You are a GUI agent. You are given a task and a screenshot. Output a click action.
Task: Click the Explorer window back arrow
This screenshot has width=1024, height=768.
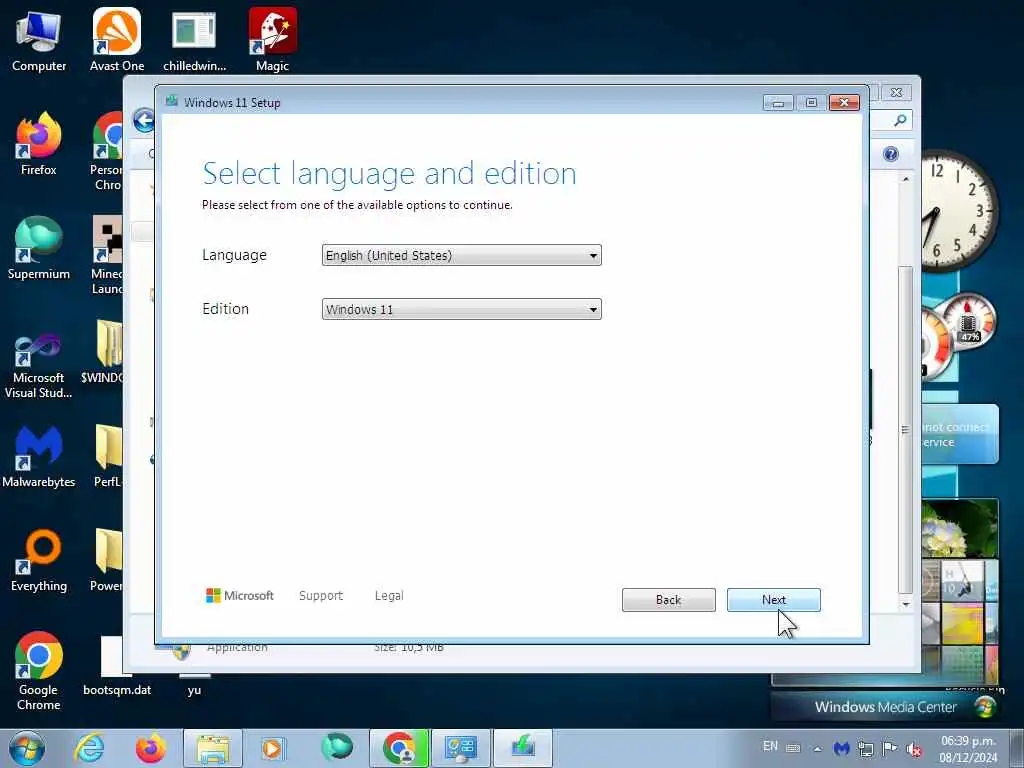coord(144,120)
